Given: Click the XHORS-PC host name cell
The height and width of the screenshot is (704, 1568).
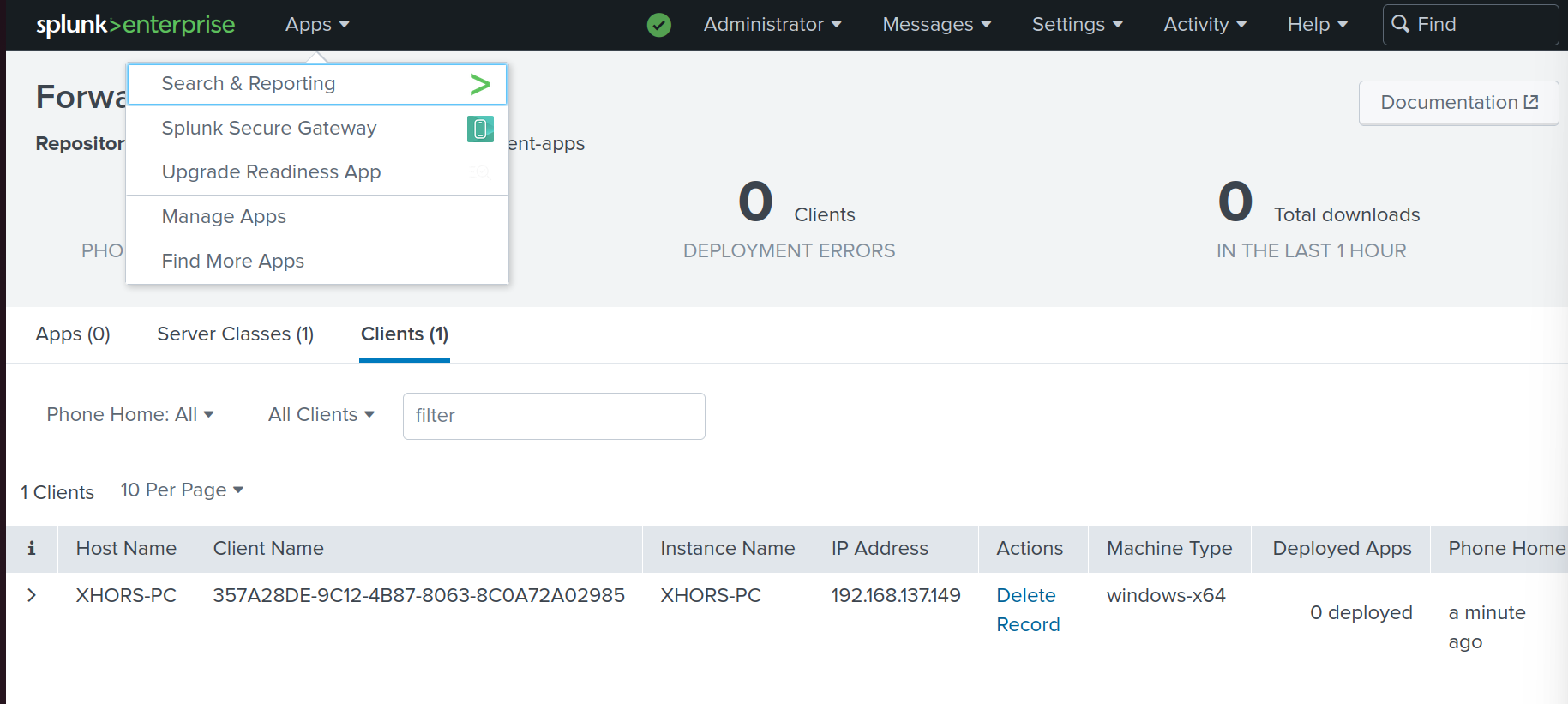Looking at the screenshot, I should pos(126,595).
